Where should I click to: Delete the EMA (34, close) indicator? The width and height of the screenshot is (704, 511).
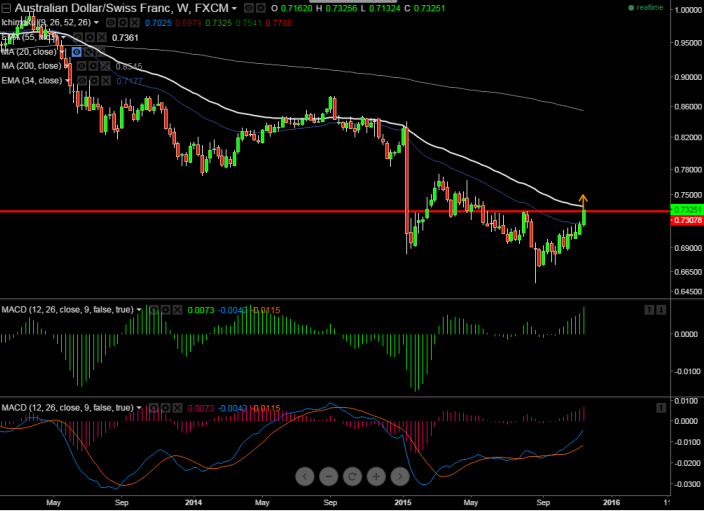tap(106, 81)
